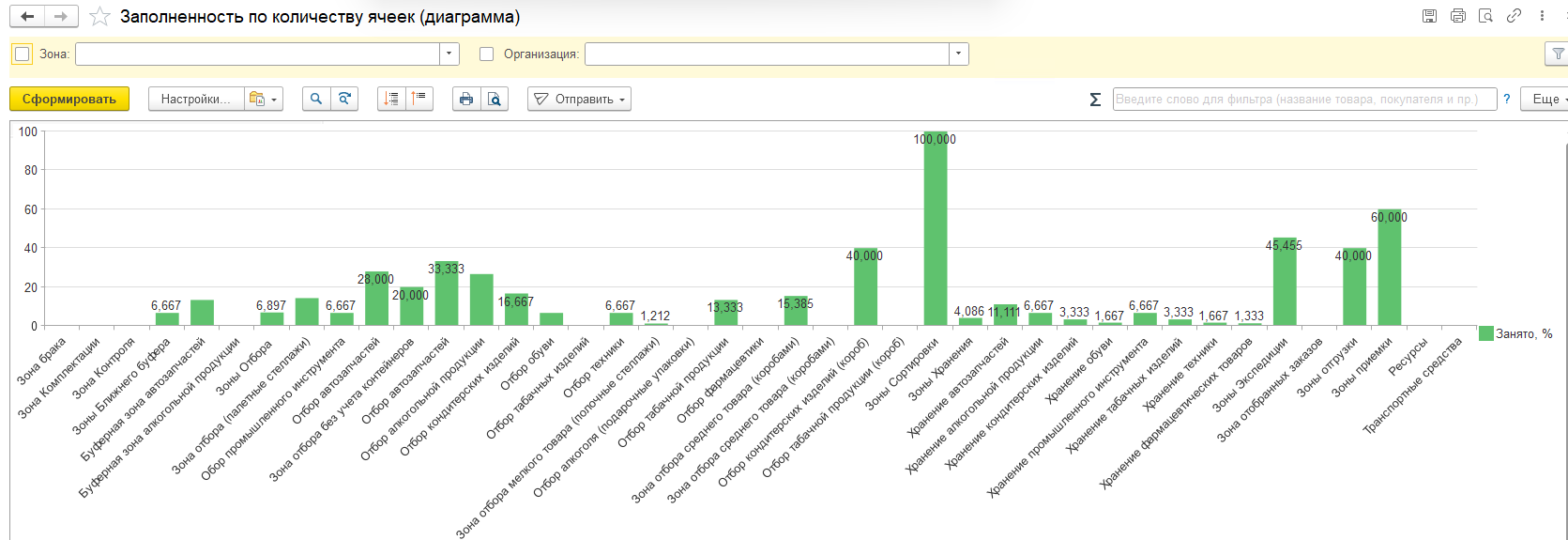Click the filter funnel icon on right
Screen dimensions: 1568x540
1557,54
